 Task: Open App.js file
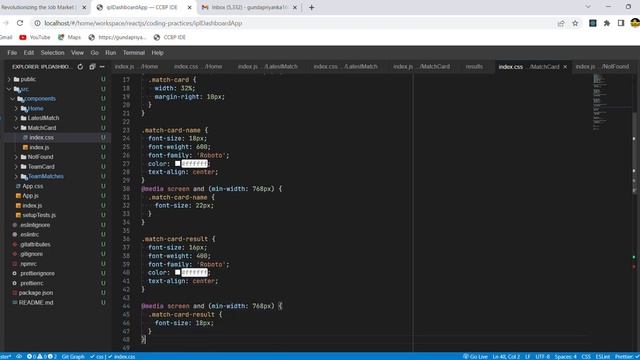tap(30, 196)
